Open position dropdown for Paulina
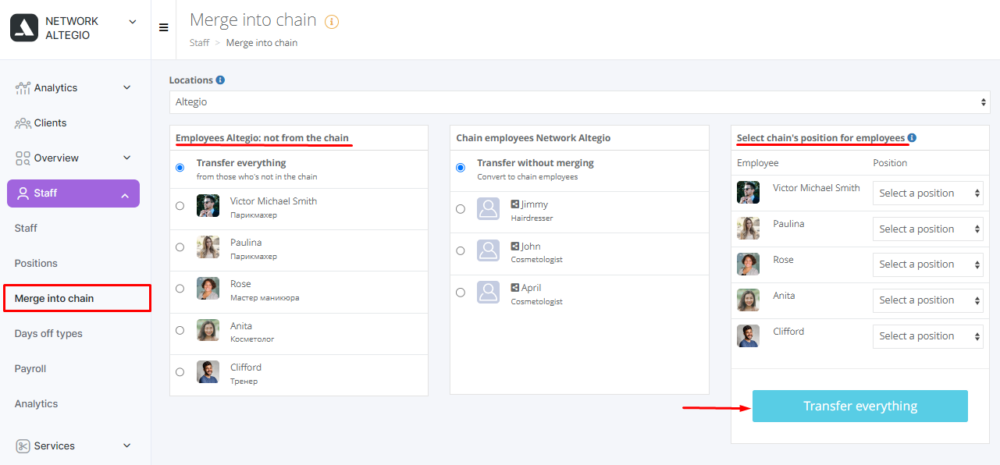Screen dimensions: 1000x465 (x=928, y=229)
